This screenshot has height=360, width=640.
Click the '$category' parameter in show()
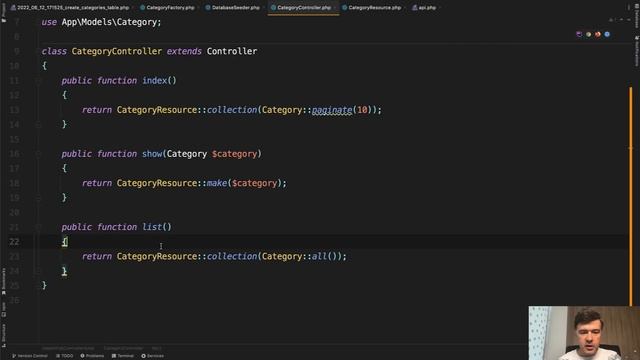(235, 154)
